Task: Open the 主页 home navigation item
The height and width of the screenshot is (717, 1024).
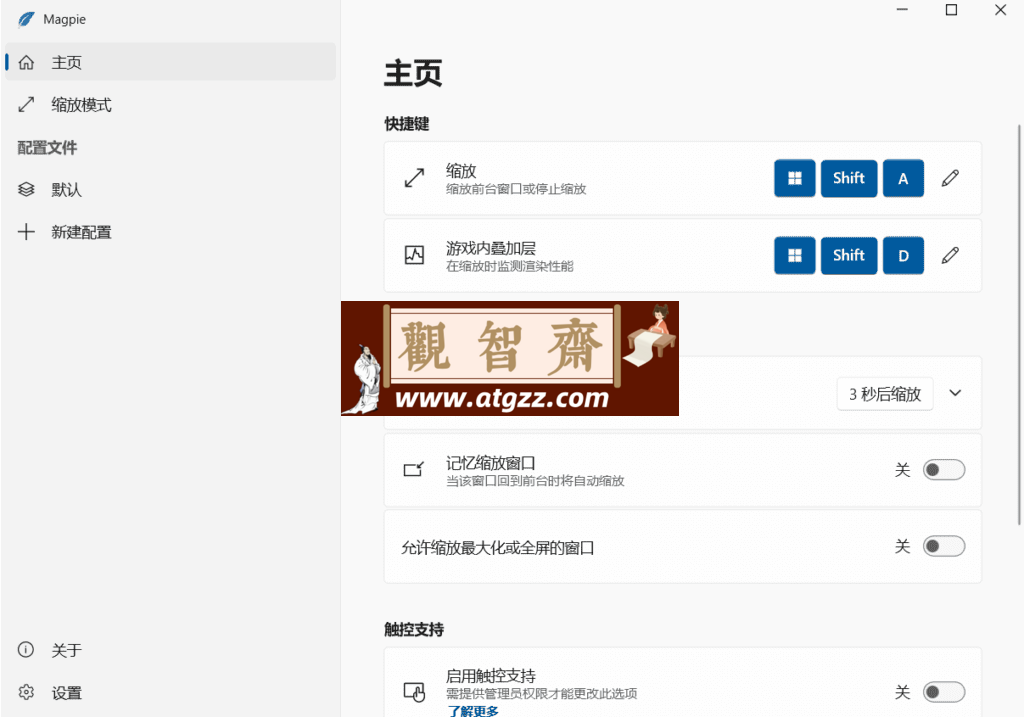Action: click(170, 62)
